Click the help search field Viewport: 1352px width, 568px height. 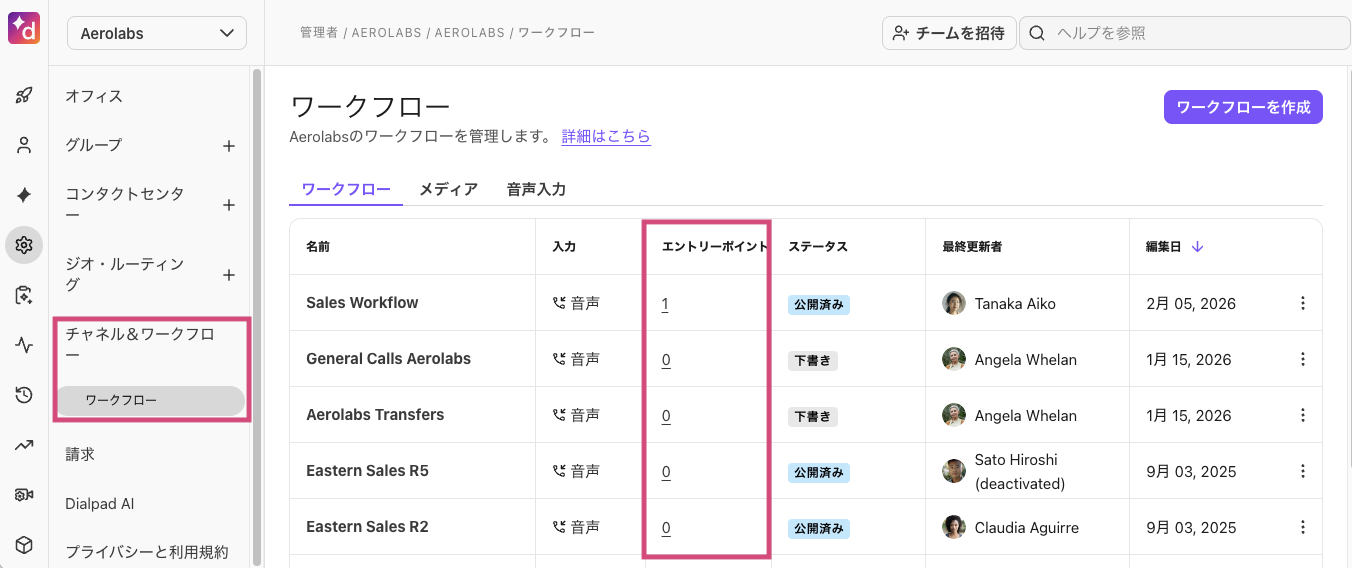[x=1185, y=33]
